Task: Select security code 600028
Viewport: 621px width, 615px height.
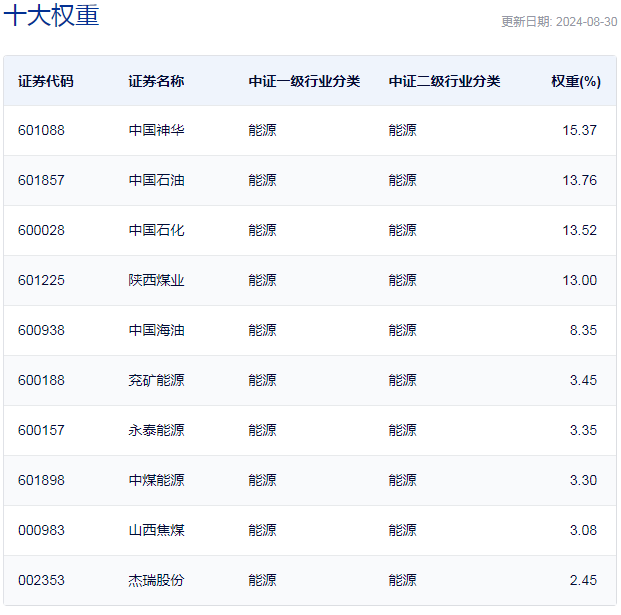Action: (41, 230)
